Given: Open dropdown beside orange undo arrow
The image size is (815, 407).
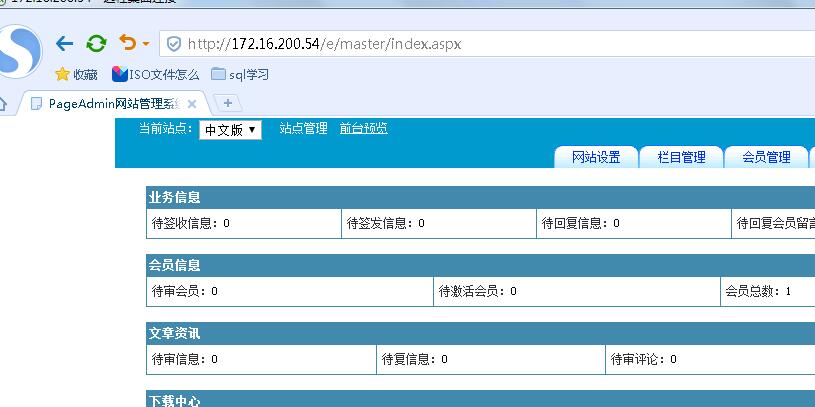Looking at the screenshot, I should (x=146, y=44).
